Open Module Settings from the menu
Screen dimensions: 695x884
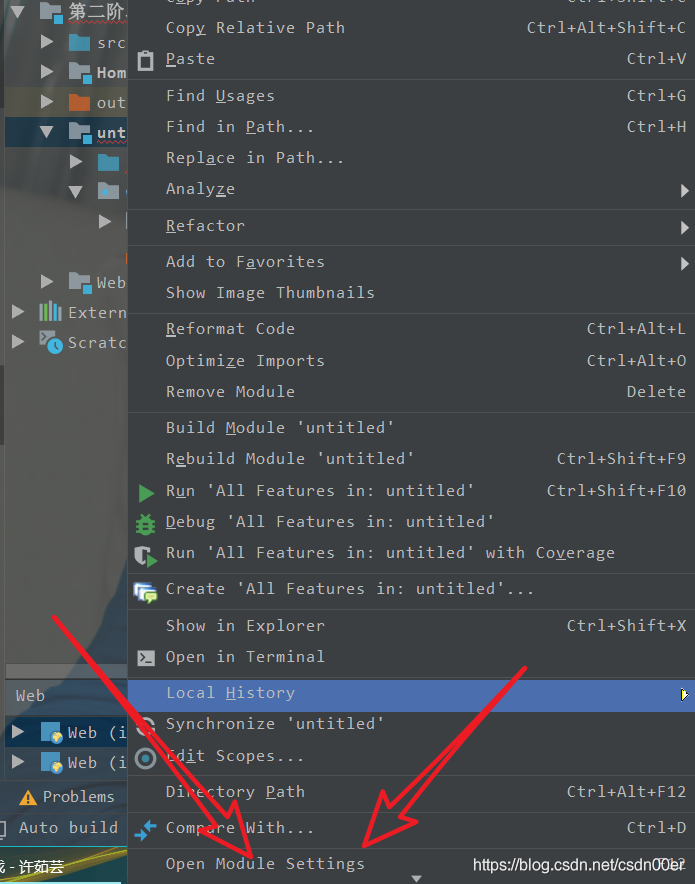point(411,864)
